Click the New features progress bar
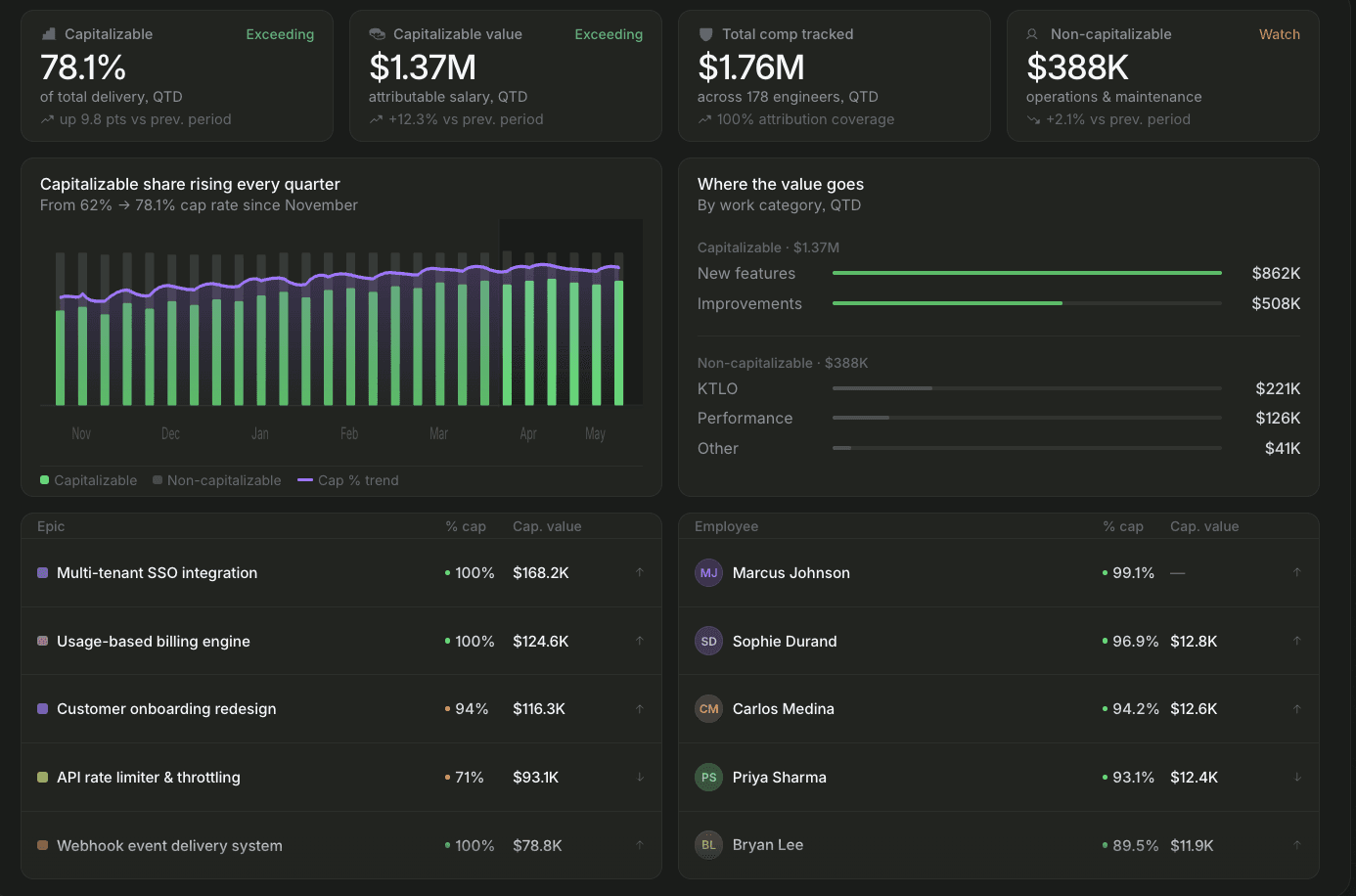The height and width of the screenshot is (896, 1356). 1027,273
